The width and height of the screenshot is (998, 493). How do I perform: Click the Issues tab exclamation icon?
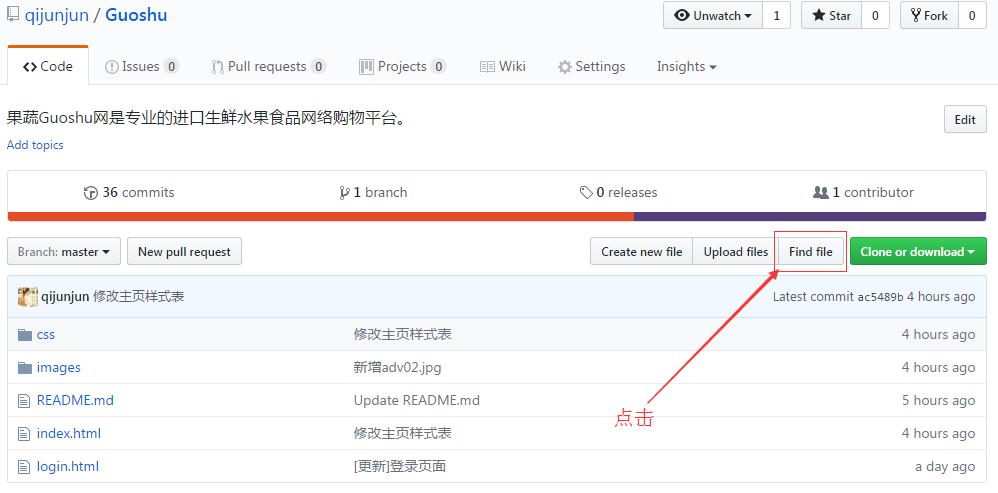111,67
